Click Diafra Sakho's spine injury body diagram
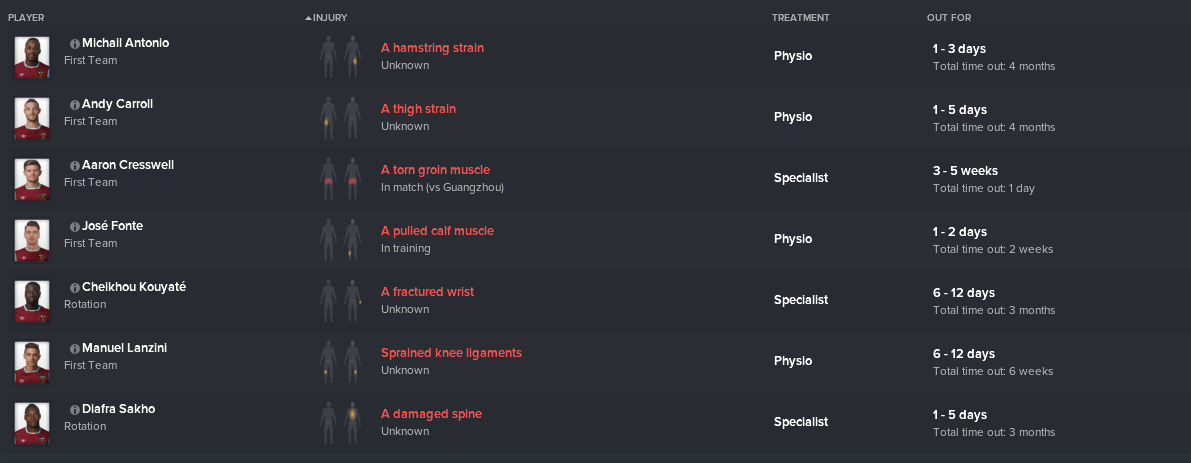 (x=340, y=422)
